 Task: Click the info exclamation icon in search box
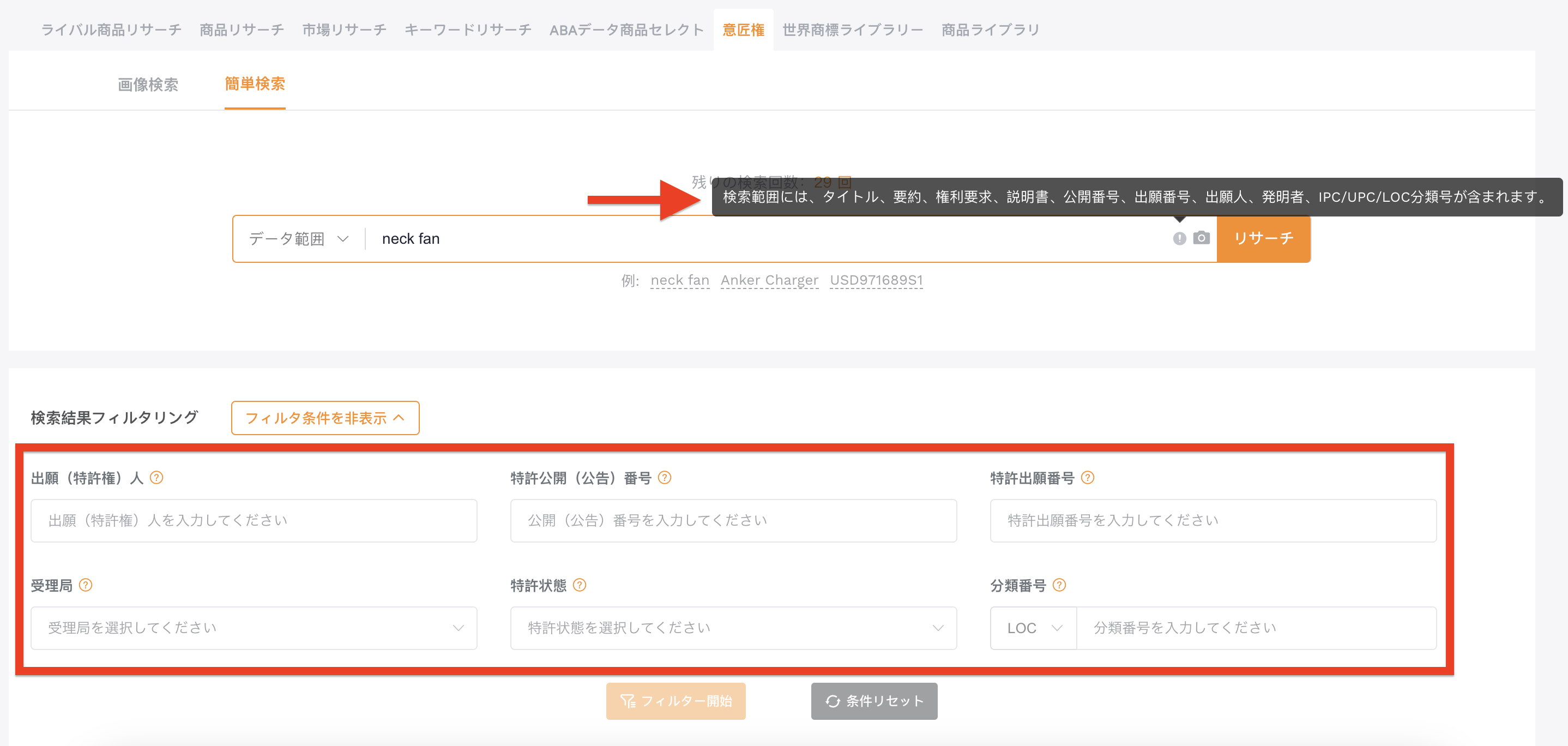[1179, 239]
